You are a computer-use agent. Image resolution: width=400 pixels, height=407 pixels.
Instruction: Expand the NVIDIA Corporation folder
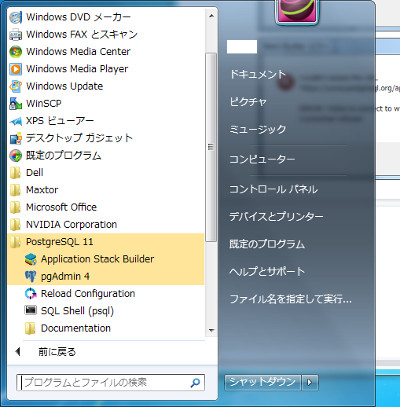point(105,225)
